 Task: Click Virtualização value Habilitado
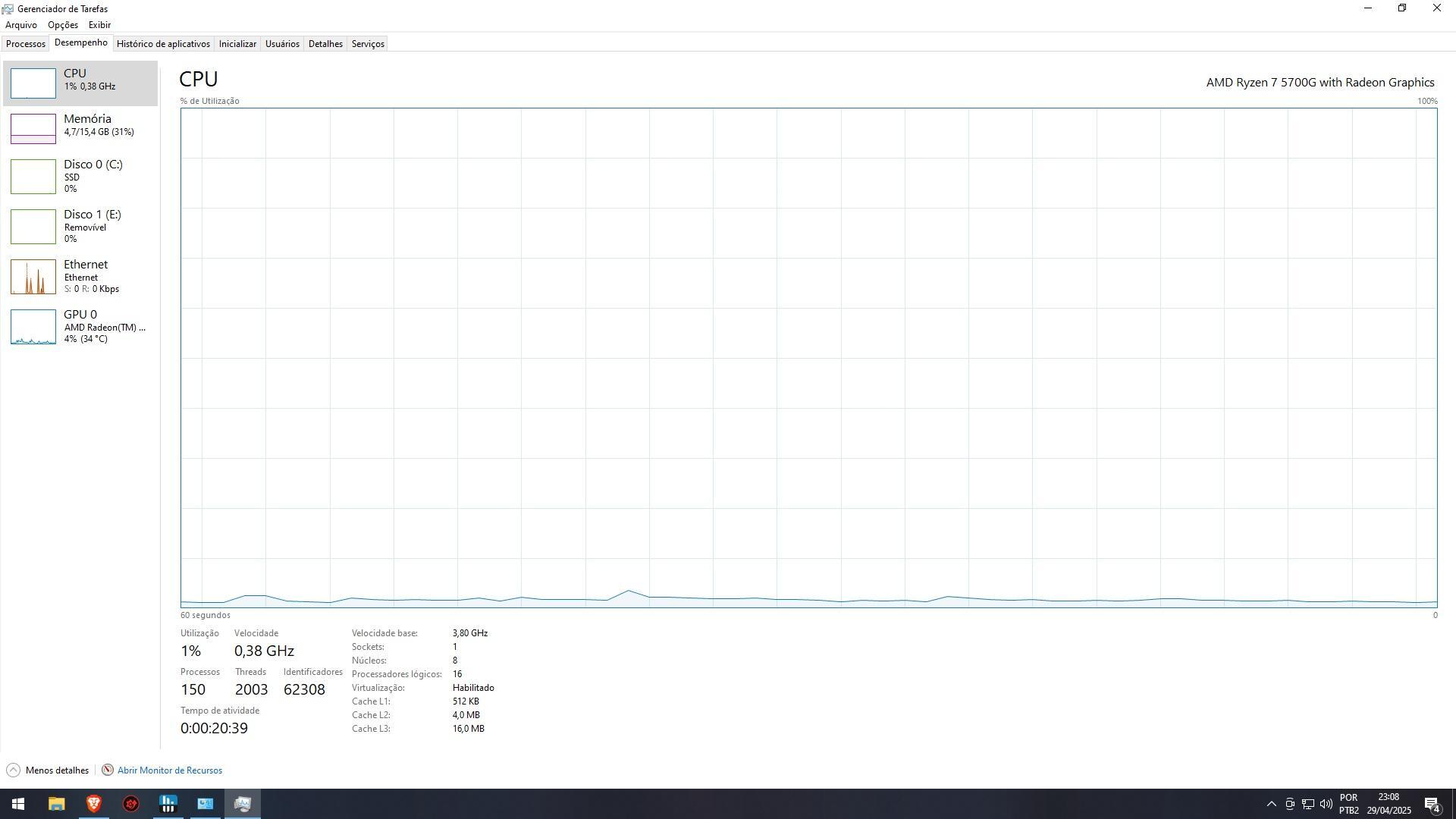coord(473,688)
